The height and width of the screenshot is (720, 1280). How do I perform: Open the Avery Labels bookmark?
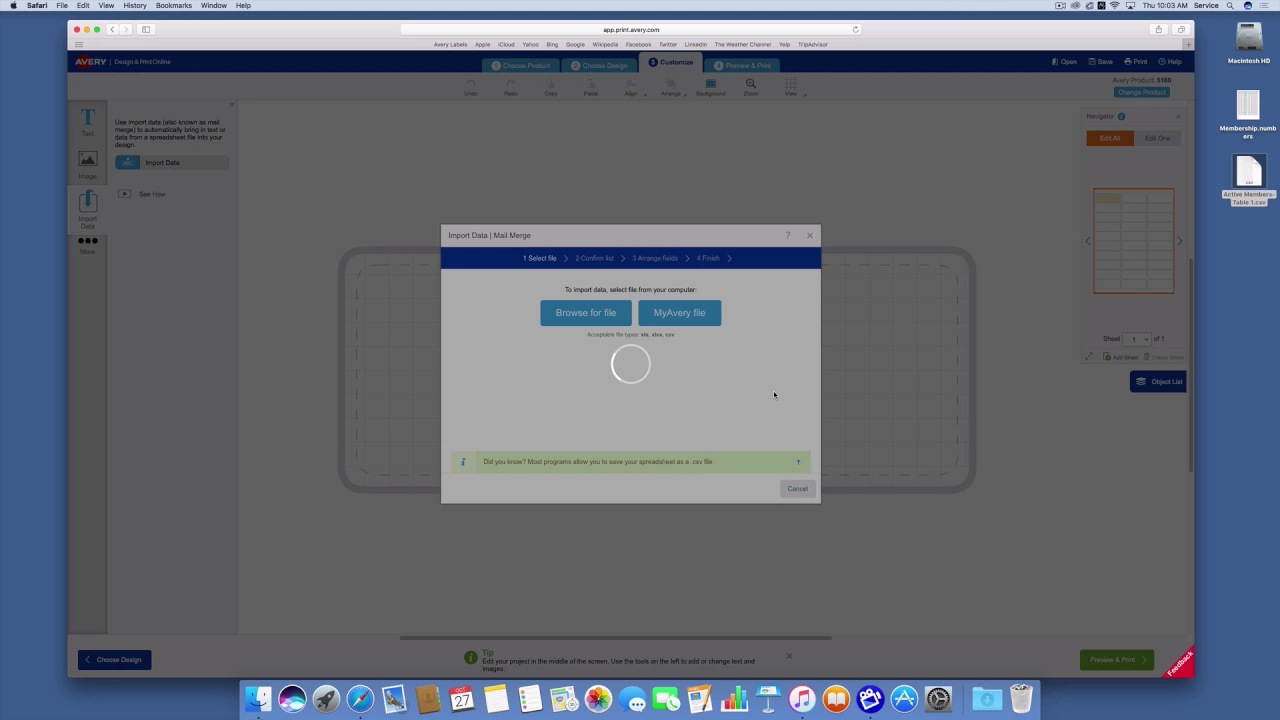(450, 44)
